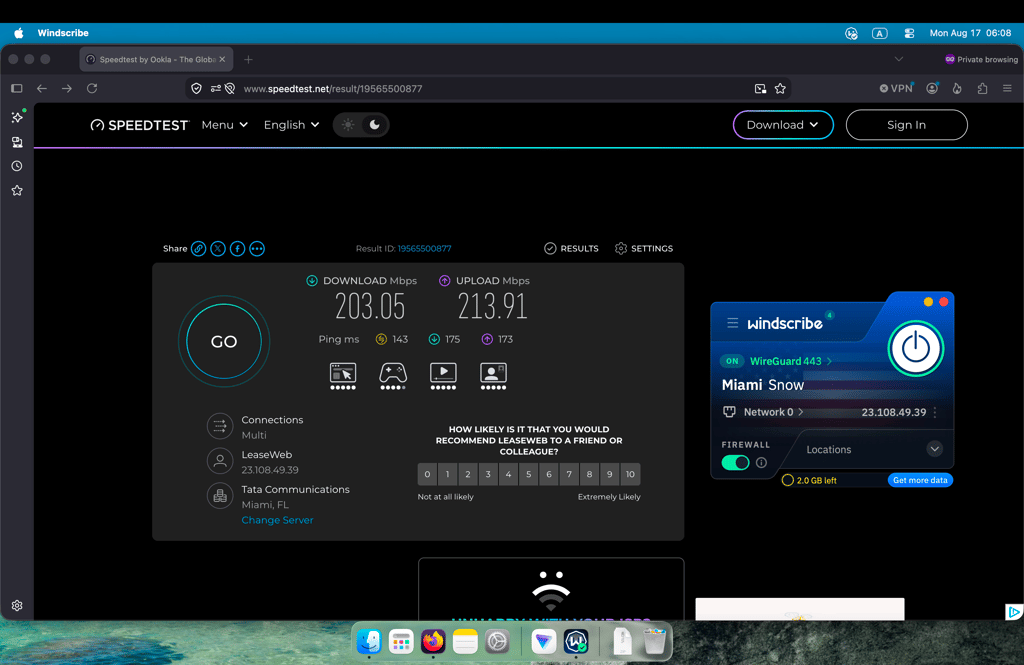
Task: Open list all tabs chevron
Action: click(899, 59)
